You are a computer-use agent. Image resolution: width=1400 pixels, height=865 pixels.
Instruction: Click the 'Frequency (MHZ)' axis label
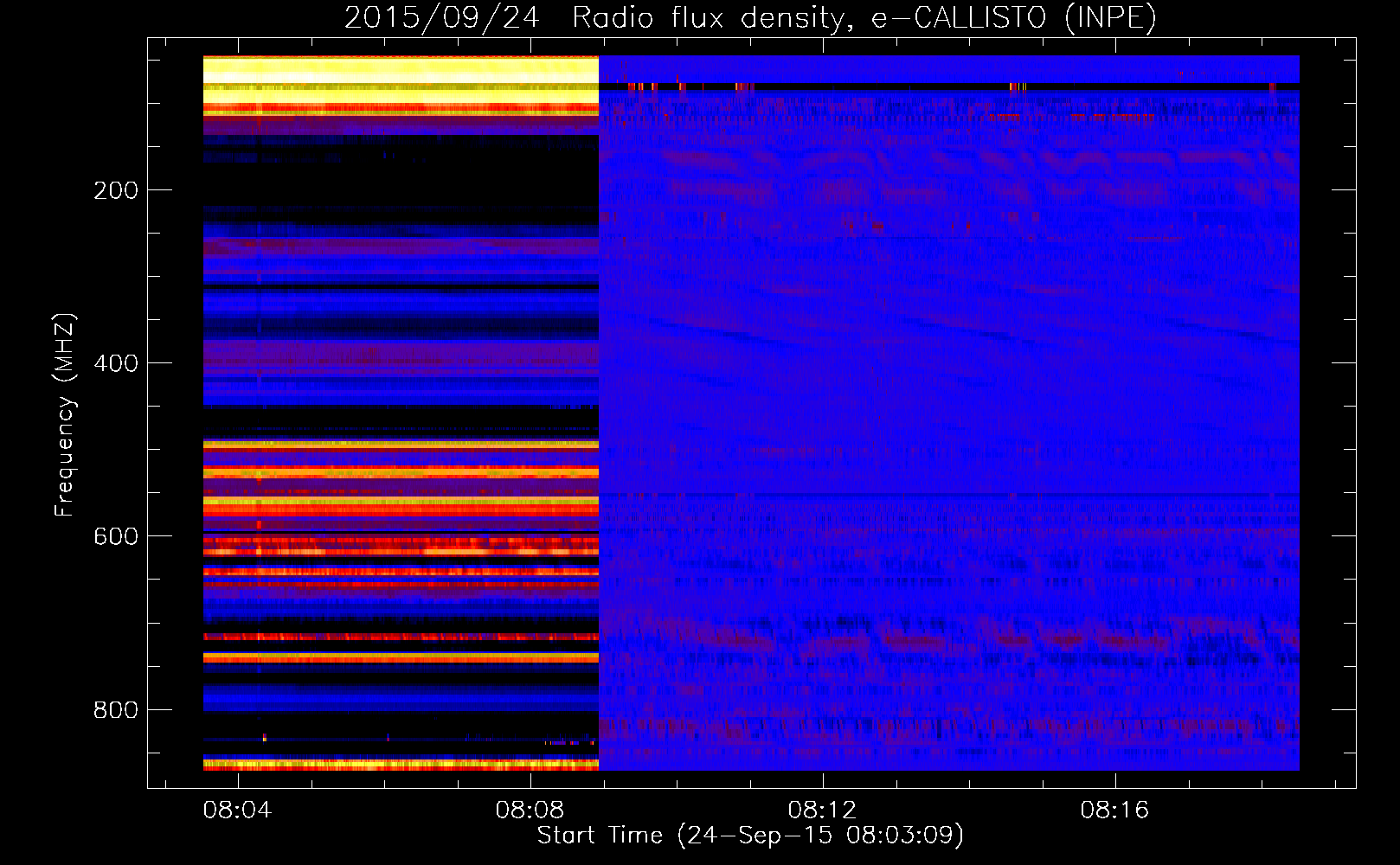coord(65,415)
